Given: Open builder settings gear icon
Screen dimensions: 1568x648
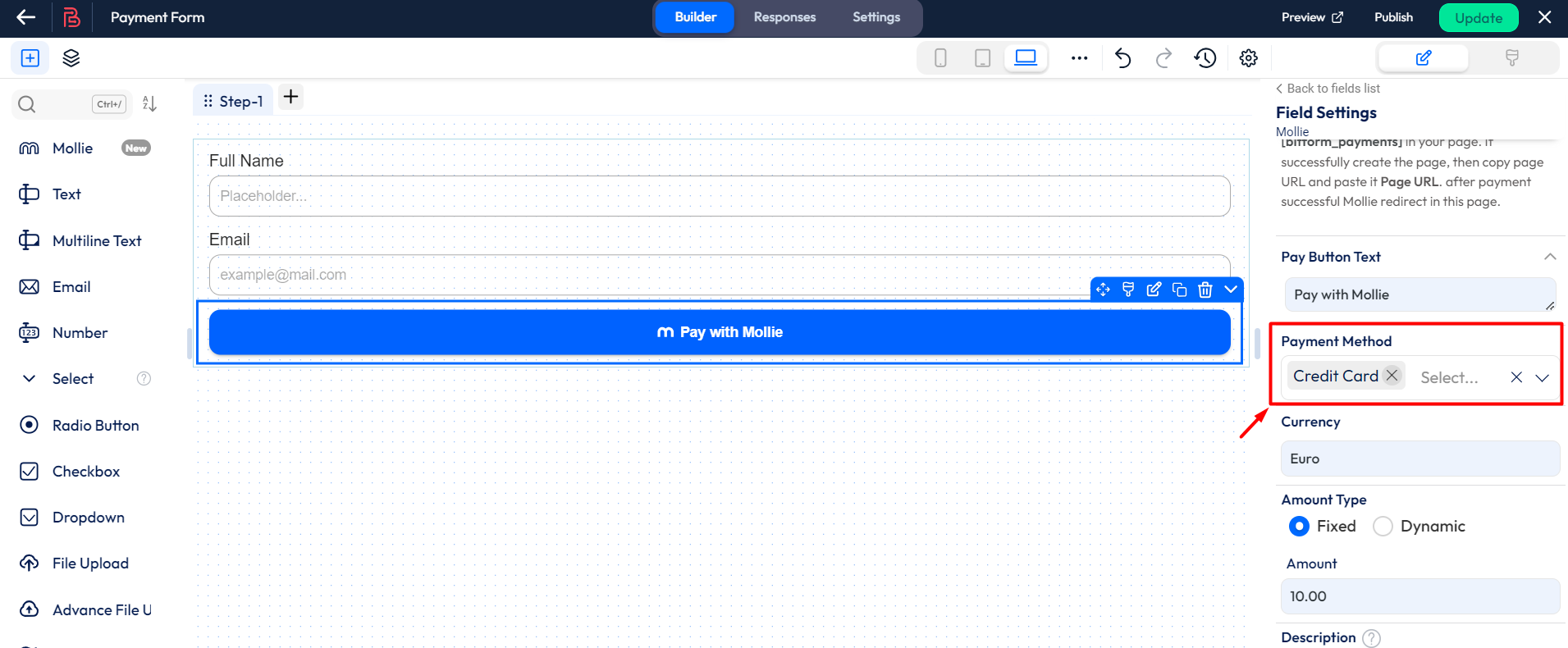Looking at the screenshot, I should (x=1248, y=58).
